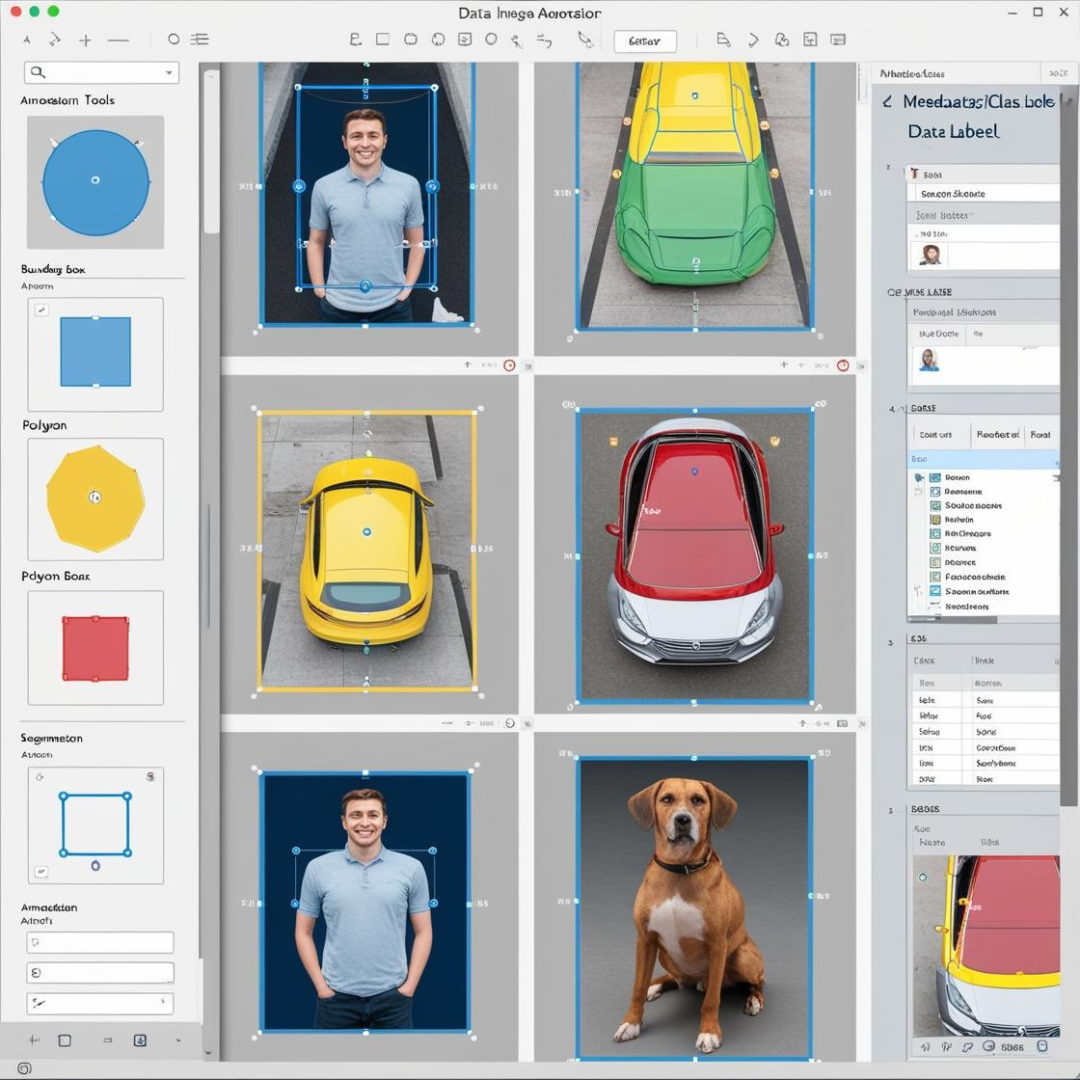Viewport: 1080px width, 1080px height.
Task: Click the plus icon in top-left toolbar
Action: point(85,40)
